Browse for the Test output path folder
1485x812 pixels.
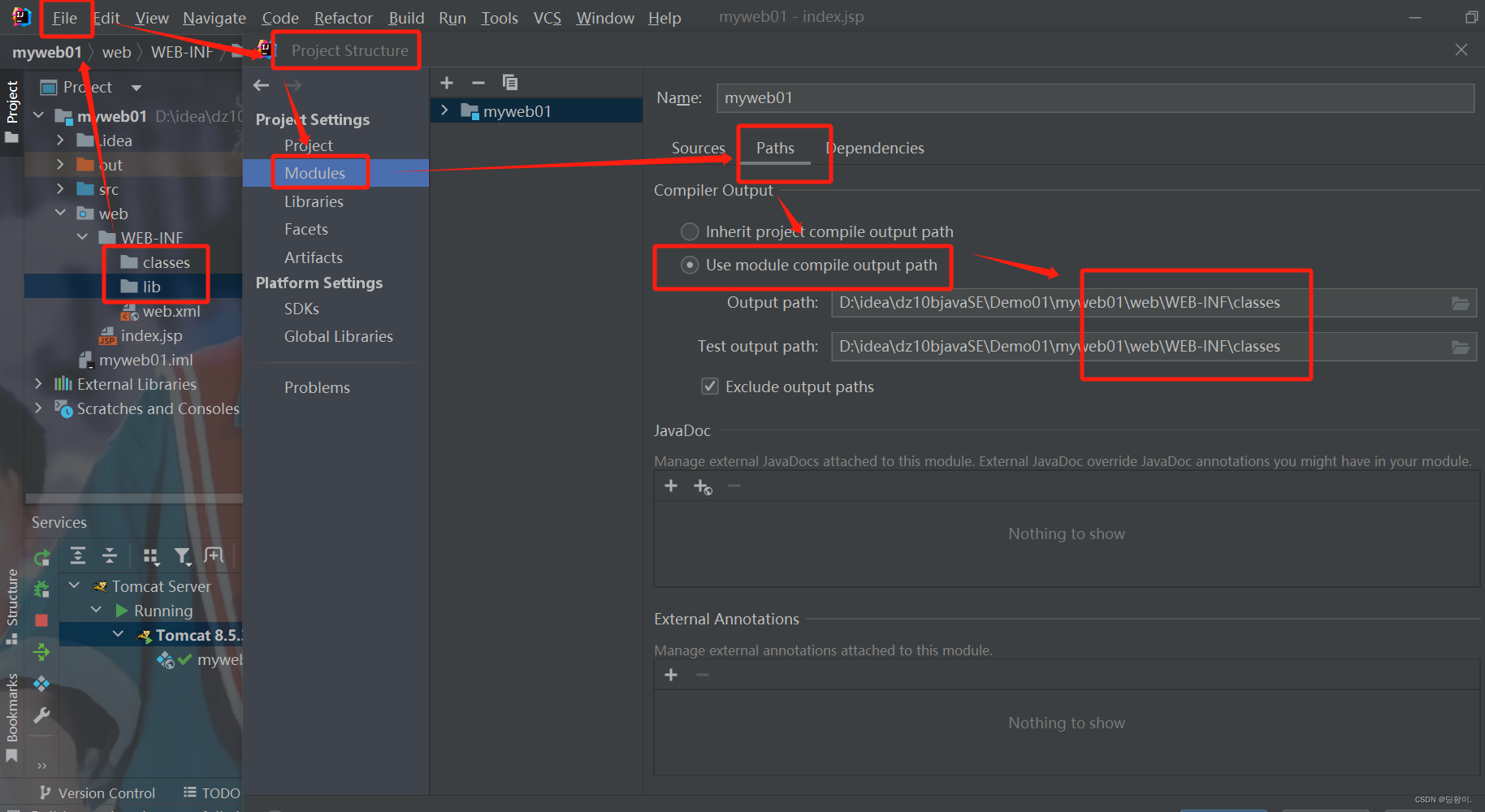coord(1460,348)
